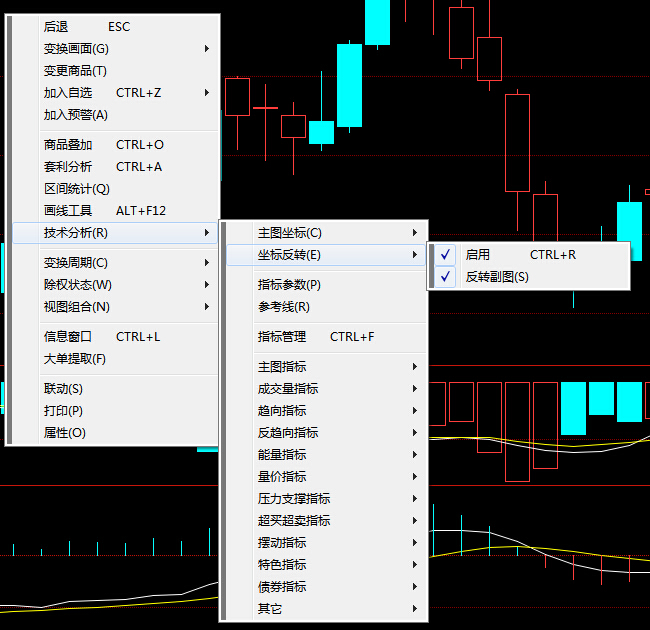
Task: Click 区间统计(Q) option
Action: (x=77, y=189)
